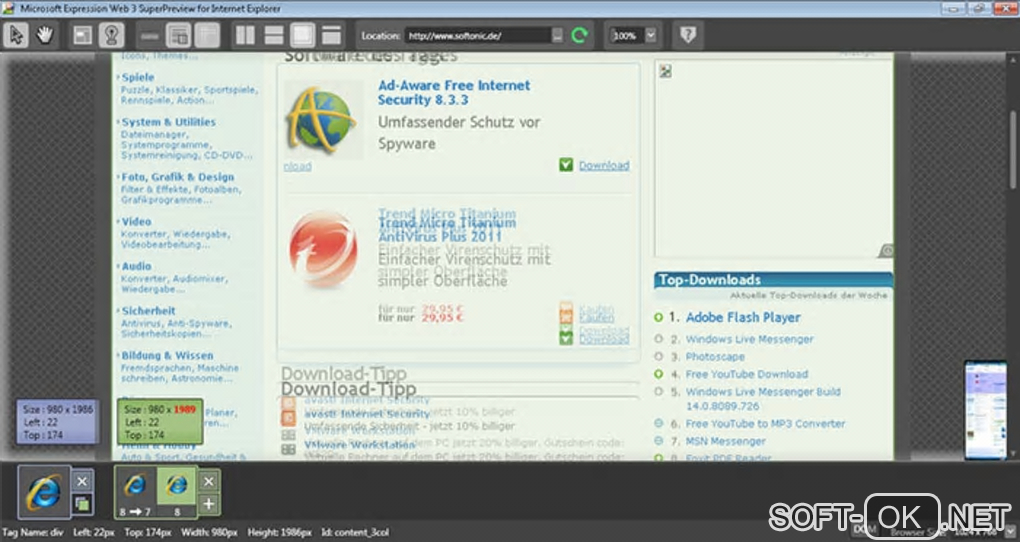Open the Location URL history dropdown
The height and width of the screenshot is (542, 1020).
tap(557, 35)
